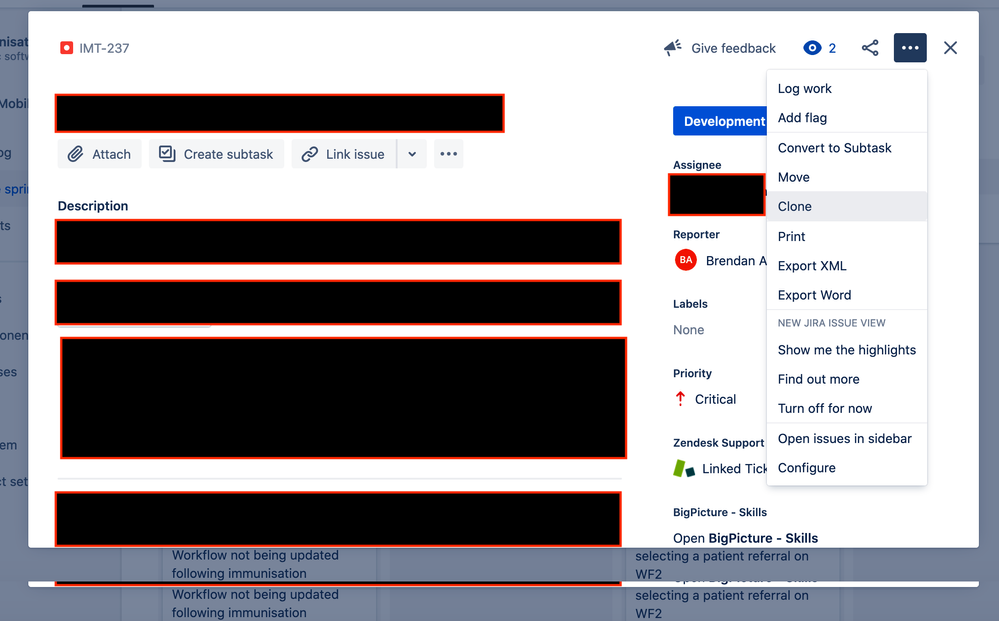999x621 pixels.
Task: Click the Priority field label
Action: point(692,373)
